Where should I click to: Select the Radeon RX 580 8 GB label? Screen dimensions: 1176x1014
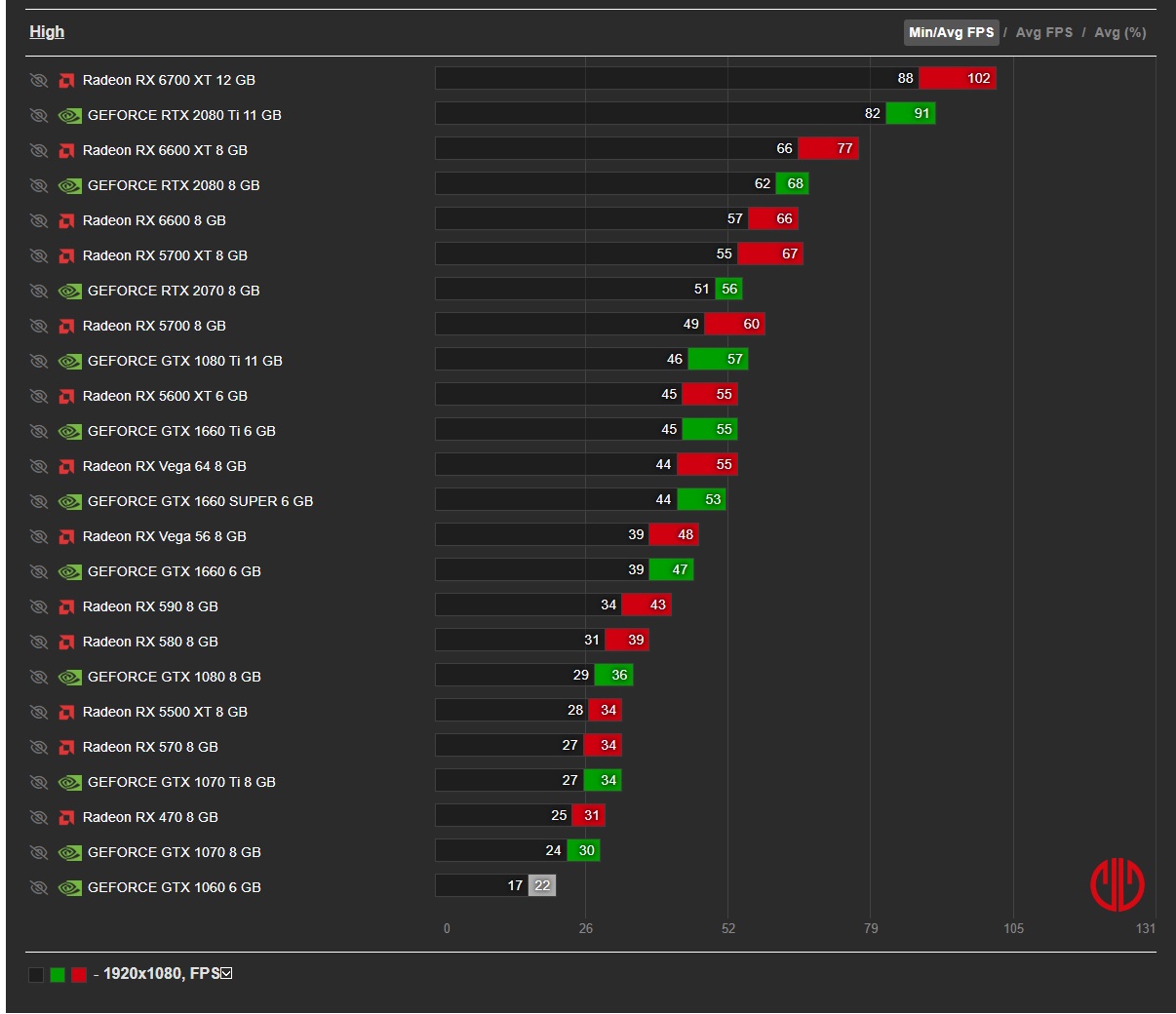150,642
